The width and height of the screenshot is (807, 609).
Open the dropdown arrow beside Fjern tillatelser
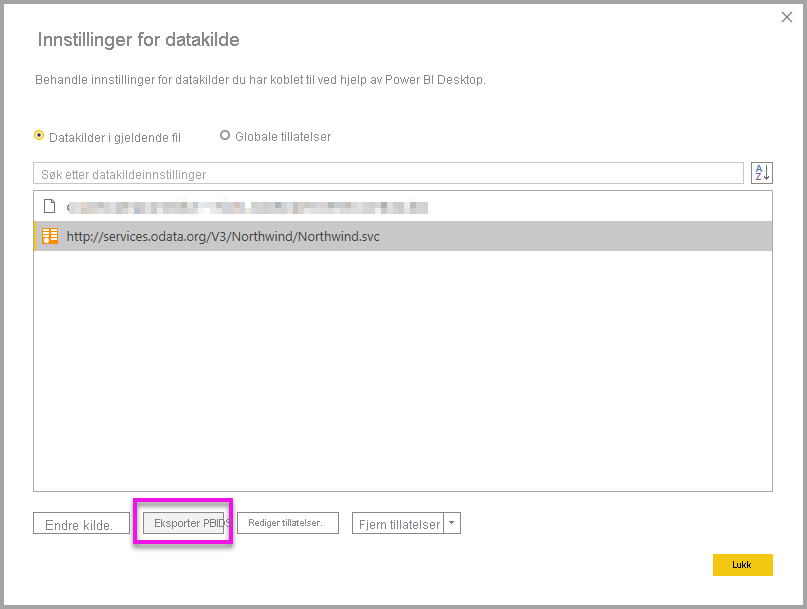[452, 523]
